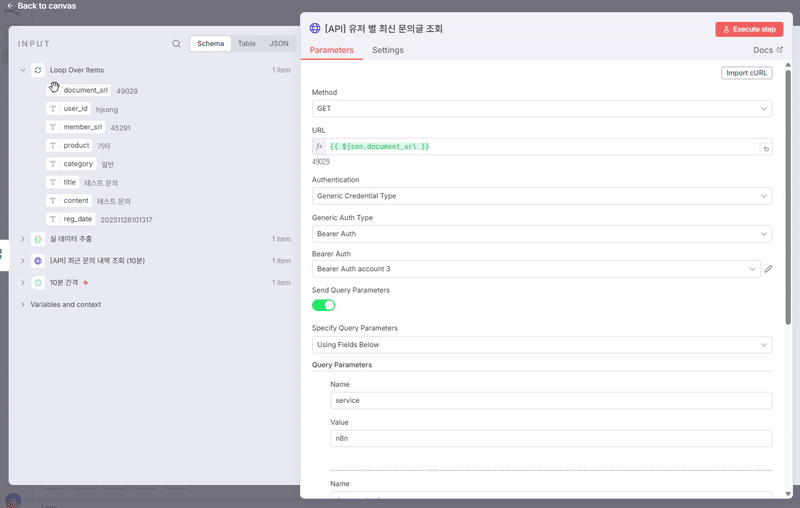Viewport: 800px width, 508px height.
Task: Click the parameters panel vertical scrollbar
Action: pyautogui.click(x=788, y=197)
